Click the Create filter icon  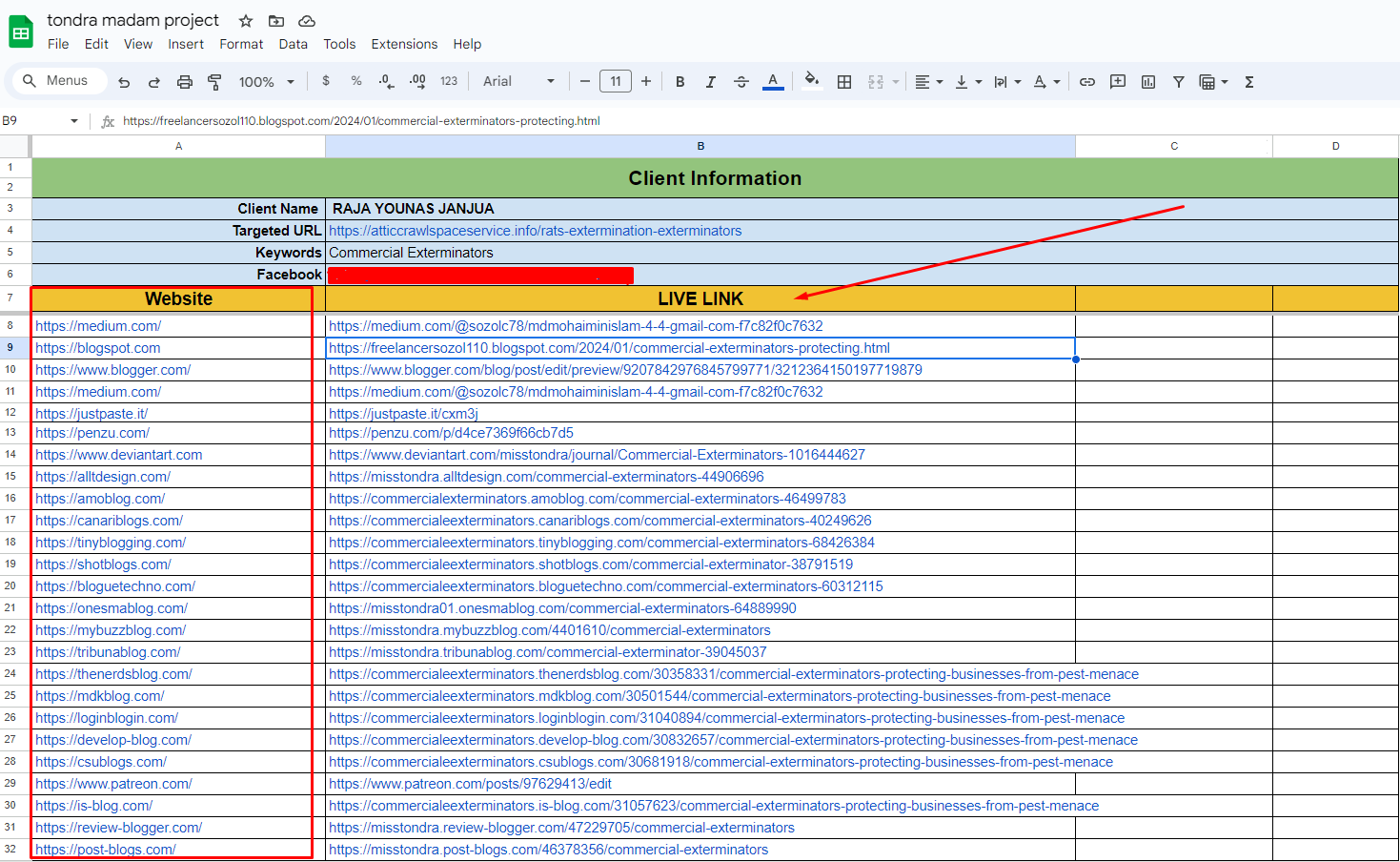click(x=1179, y=81)
